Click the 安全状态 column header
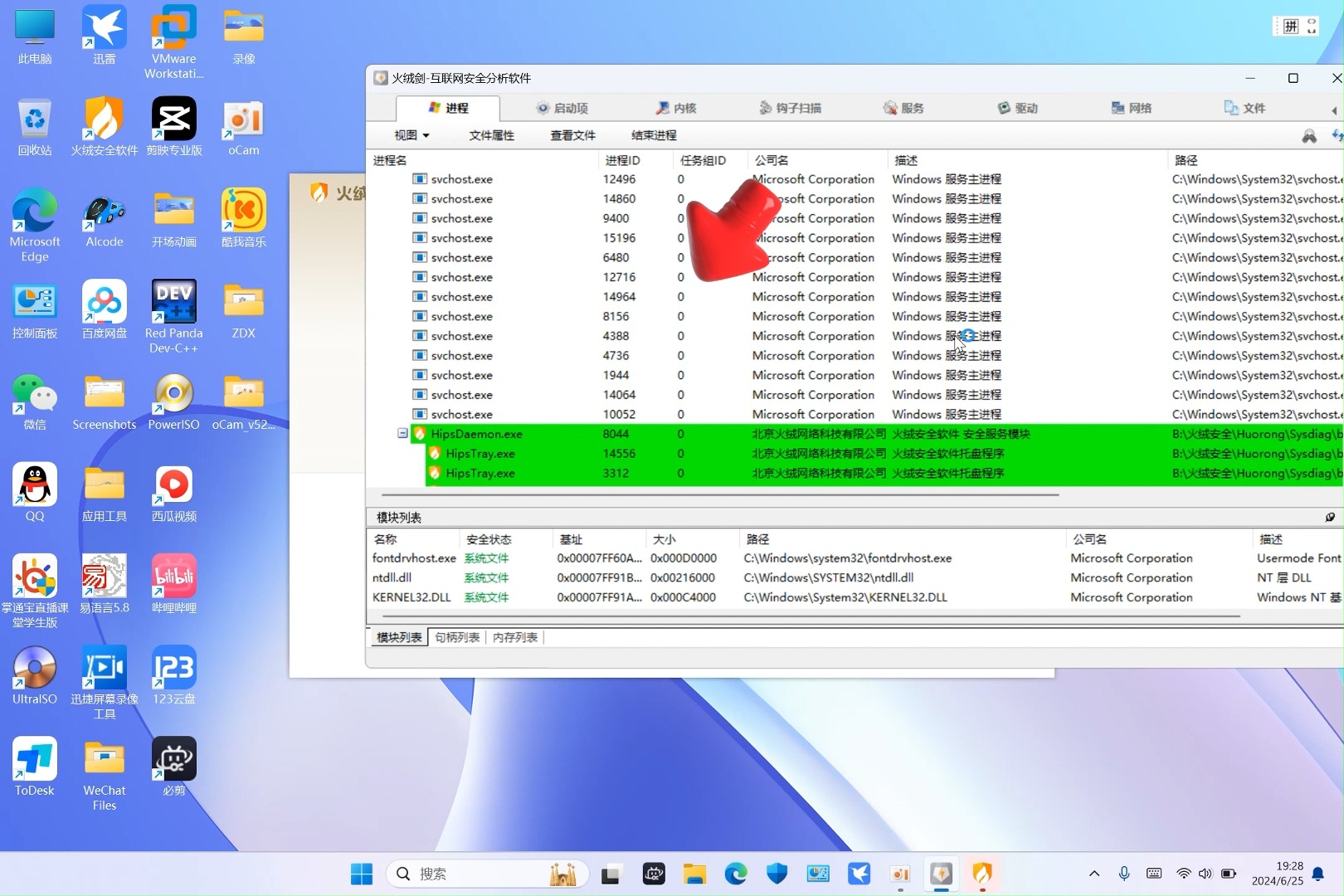Screen dimensions: 1344x896 point(506,539)
